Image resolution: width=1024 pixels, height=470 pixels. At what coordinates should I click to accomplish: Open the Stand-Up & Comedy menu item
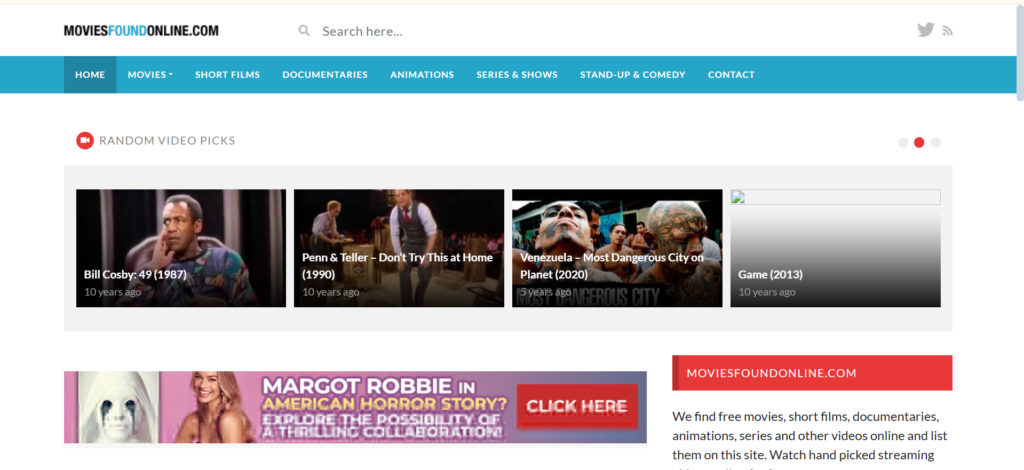(x=633, y=74)
